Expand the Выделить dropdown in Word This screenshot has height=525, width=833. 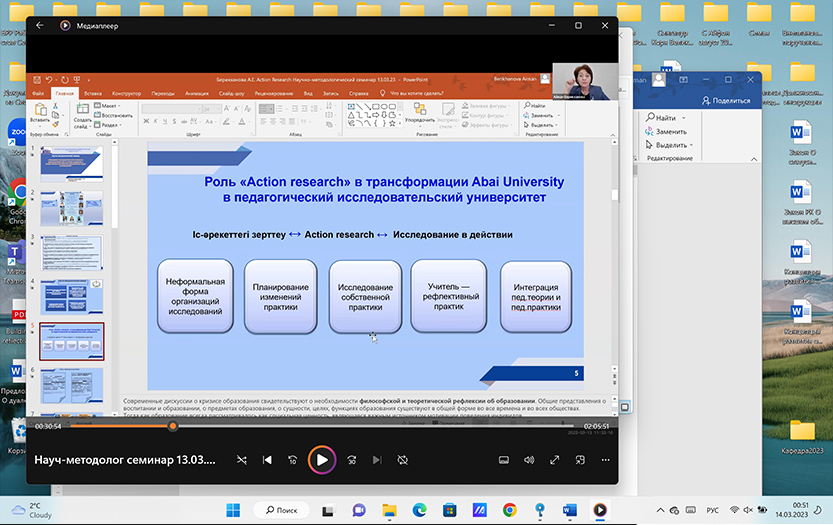(692, 144)
